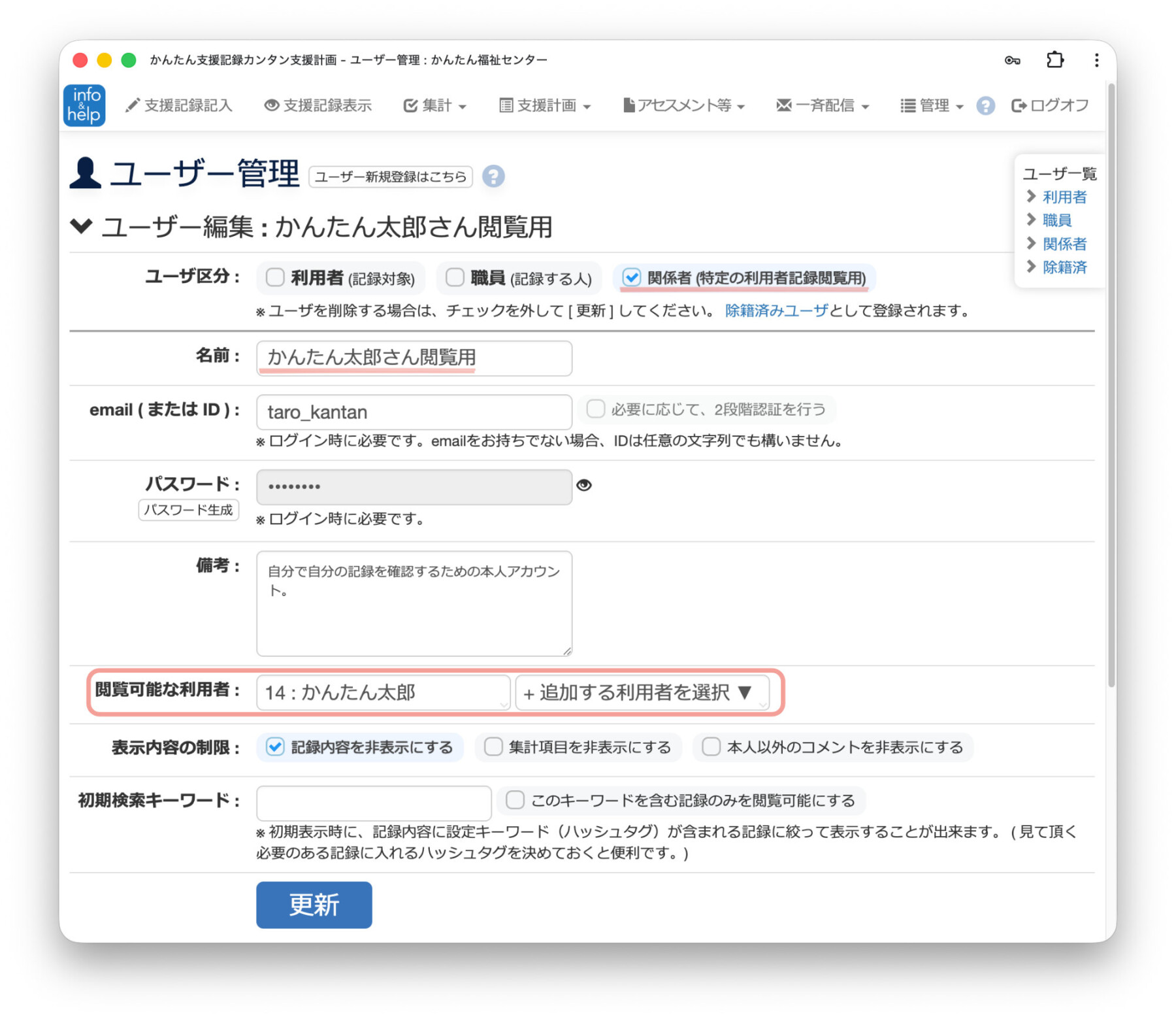Uncheck 関係者 (特定の利用者記録閲覧用)
This screenshot has width=1176, height=1021.
[x=631, y=277]
